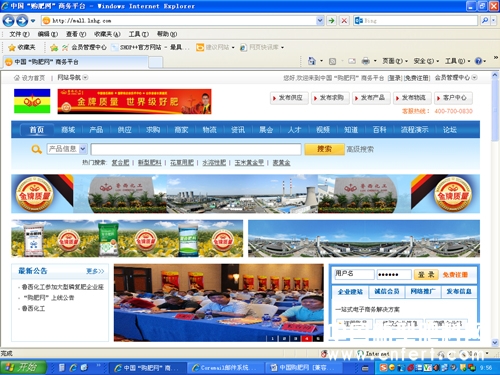The width and height of the screenshot is (500, 375).
Task: Click the 收藏夹 favorites star button
Action: click(22, 47)
